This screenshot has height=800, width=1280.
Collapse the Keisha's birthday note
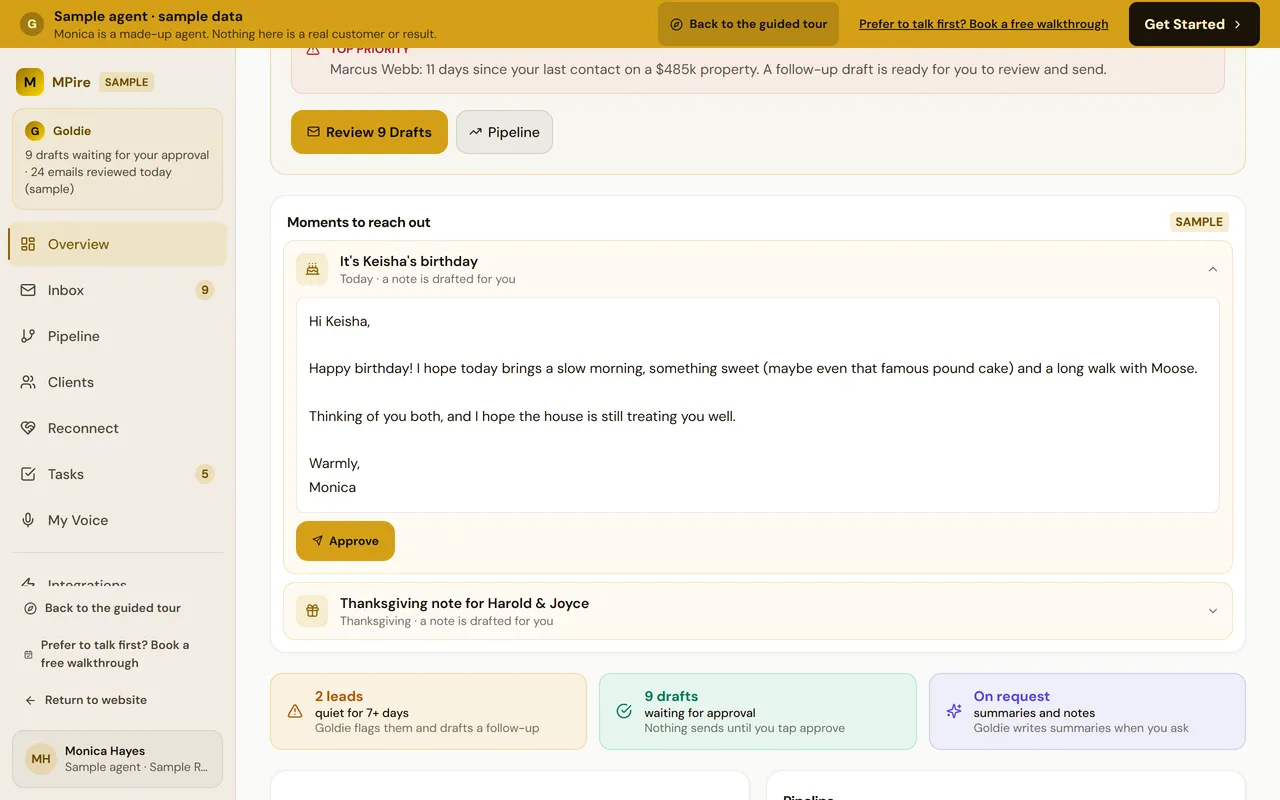(1213, 269)
